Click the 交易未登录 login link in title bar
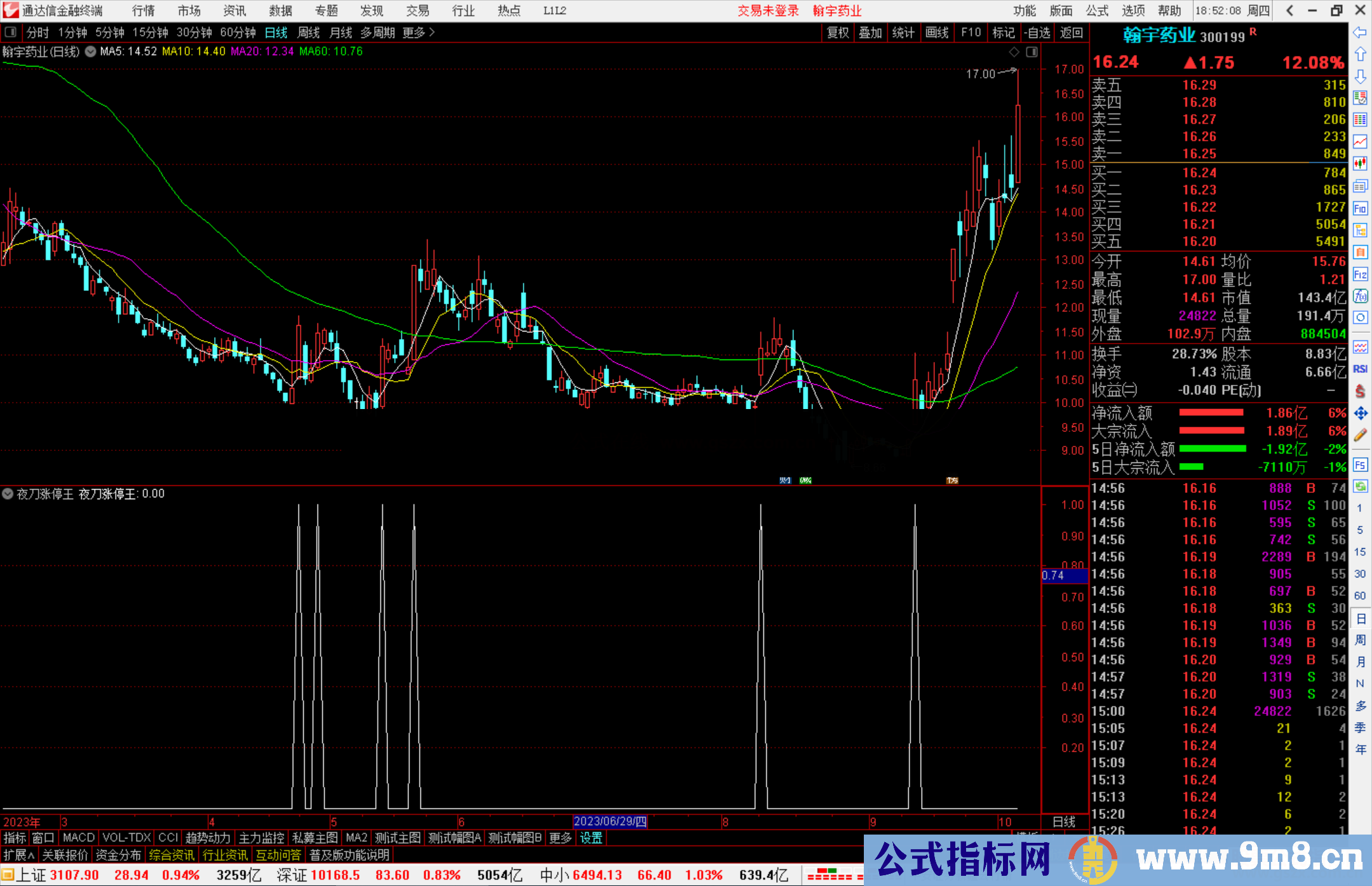Screen dimensions: 1372x886 point(768,10)
